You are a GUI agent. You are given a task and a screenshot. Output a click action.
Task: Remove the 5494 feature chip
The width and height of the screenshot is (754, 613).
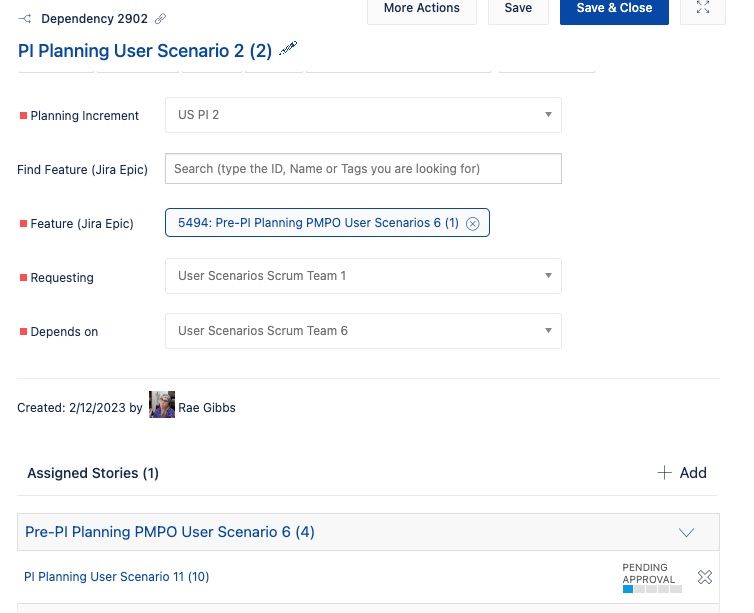(473, 223)
